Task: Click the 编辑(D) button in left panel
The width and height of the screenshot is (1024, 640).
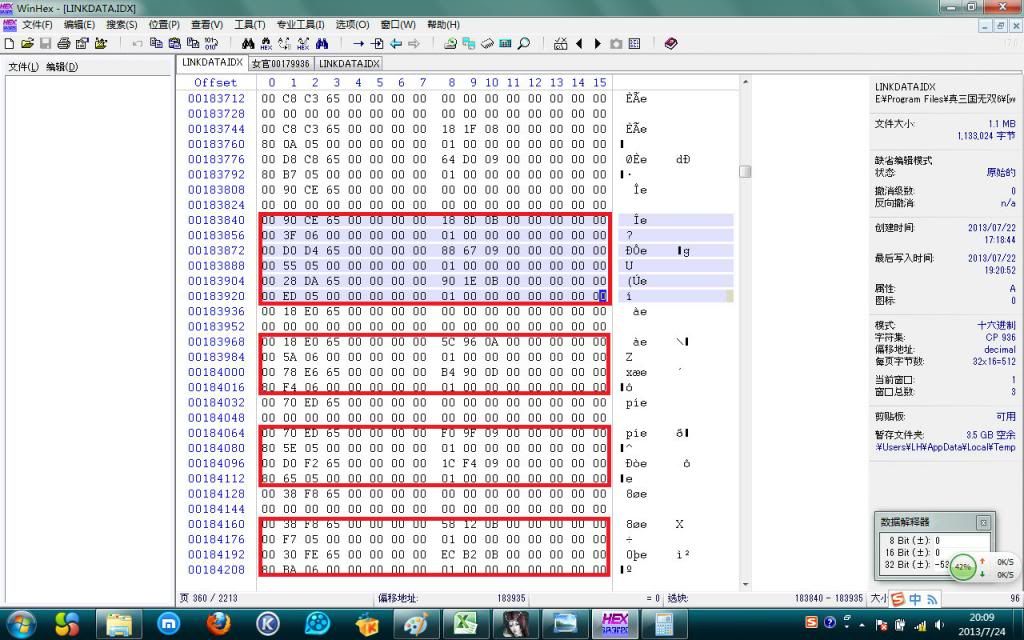Action: pyautogui.click(x=61, y=67)
